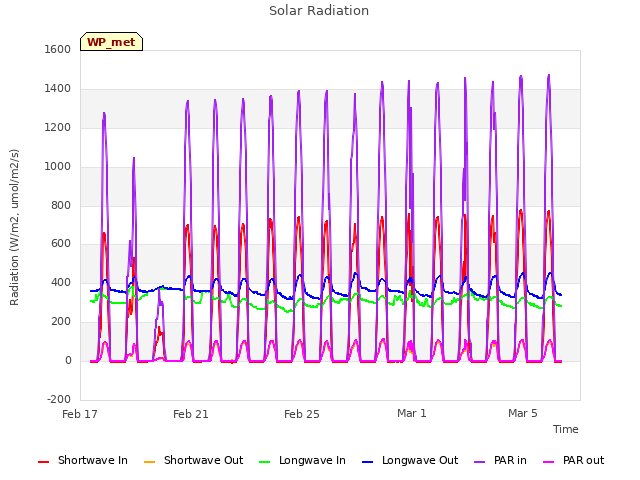The width and height of the screenshot is (640, 480).
Task: Click the Radiation y-axis title
Action: click(x=14, y=227)
